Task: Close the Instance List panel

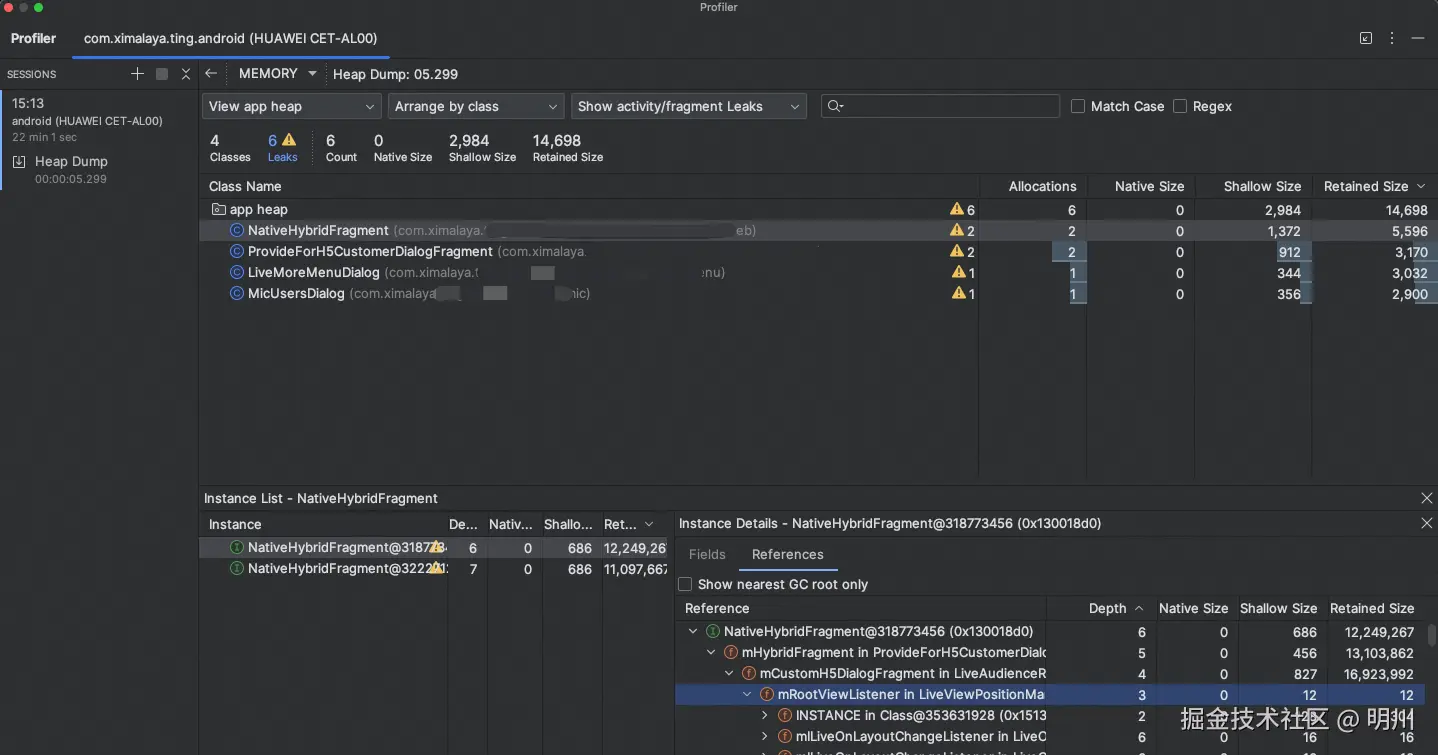Action: 1426,498
